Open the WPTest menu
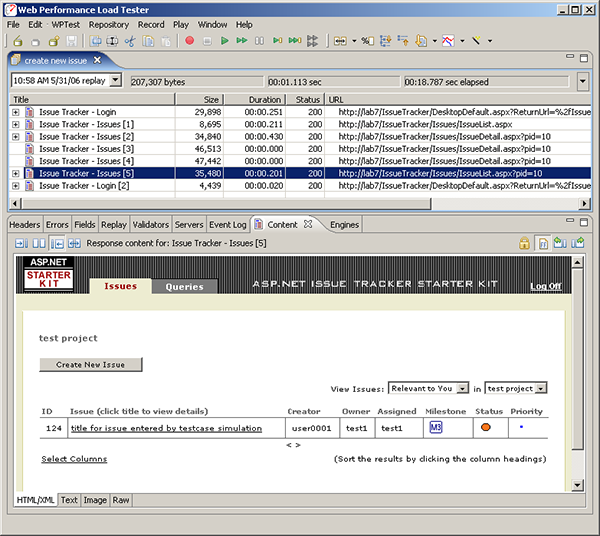600x536 pixels. point(65,25)
